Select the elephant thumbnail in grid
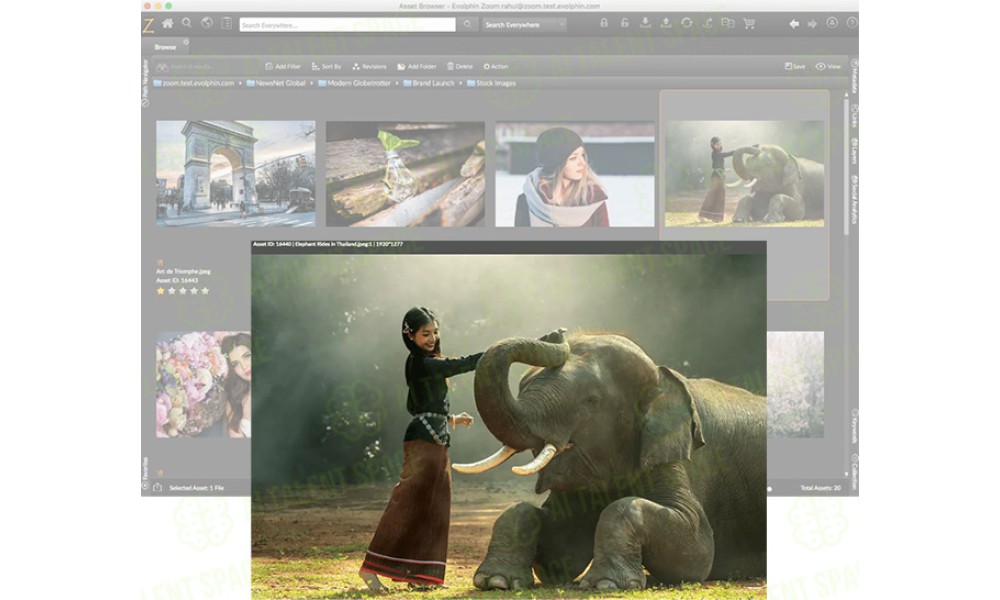This screenshot has width=1000, height=600. point(744,173)
